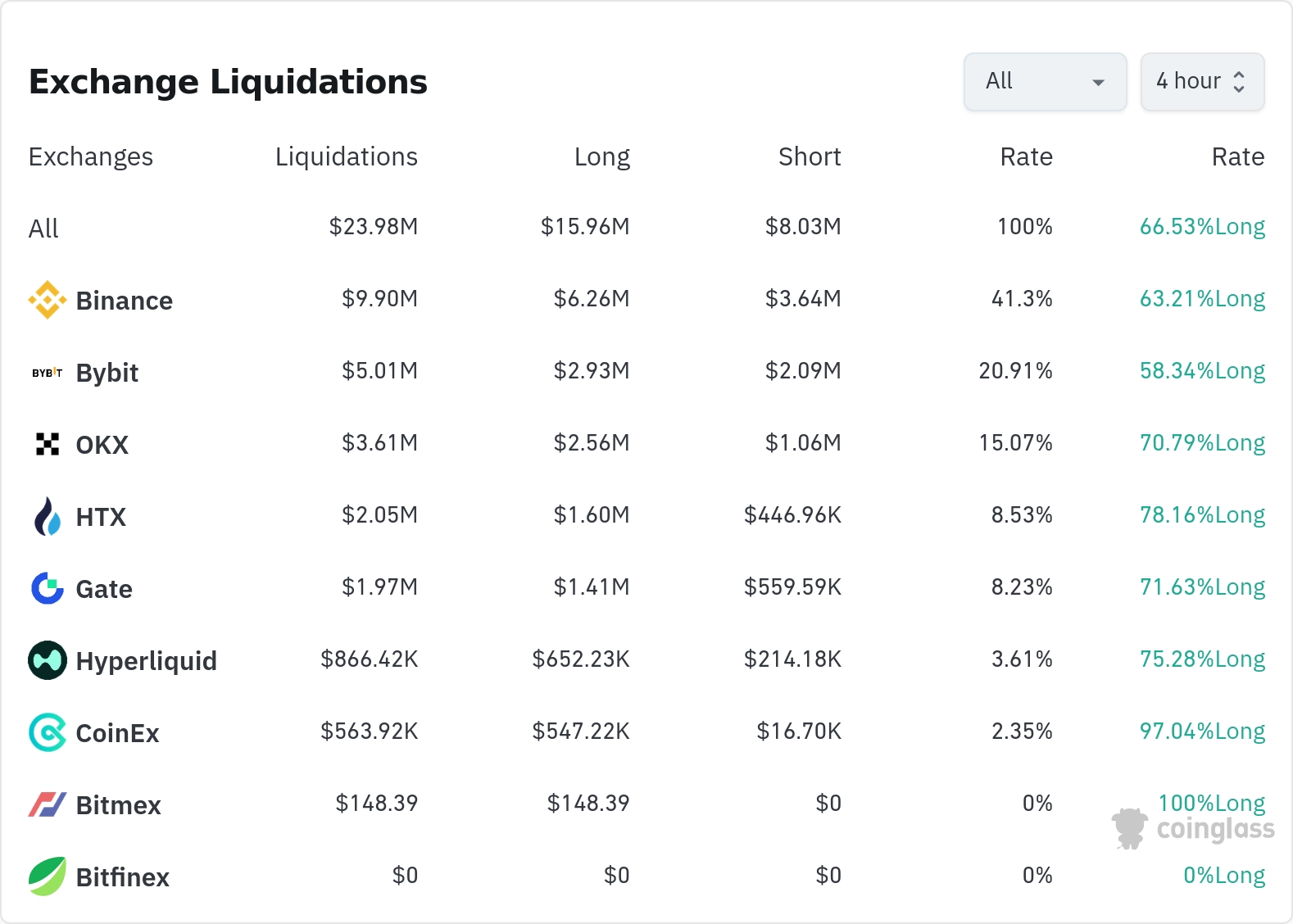1293x924 pixels.
Task: Click the Bitfinex leaf logo icon
Action: (x=48, y=876)
